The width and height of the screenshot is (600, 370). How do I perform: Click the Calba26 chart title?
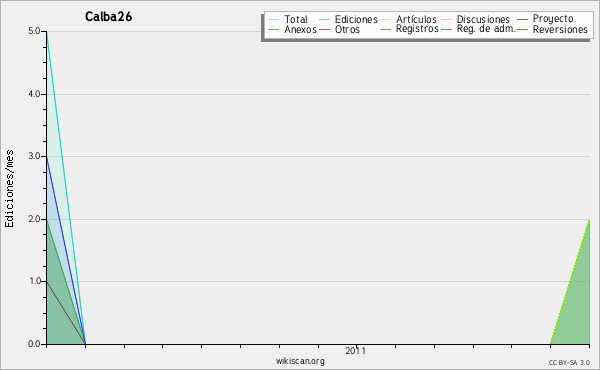109,16
